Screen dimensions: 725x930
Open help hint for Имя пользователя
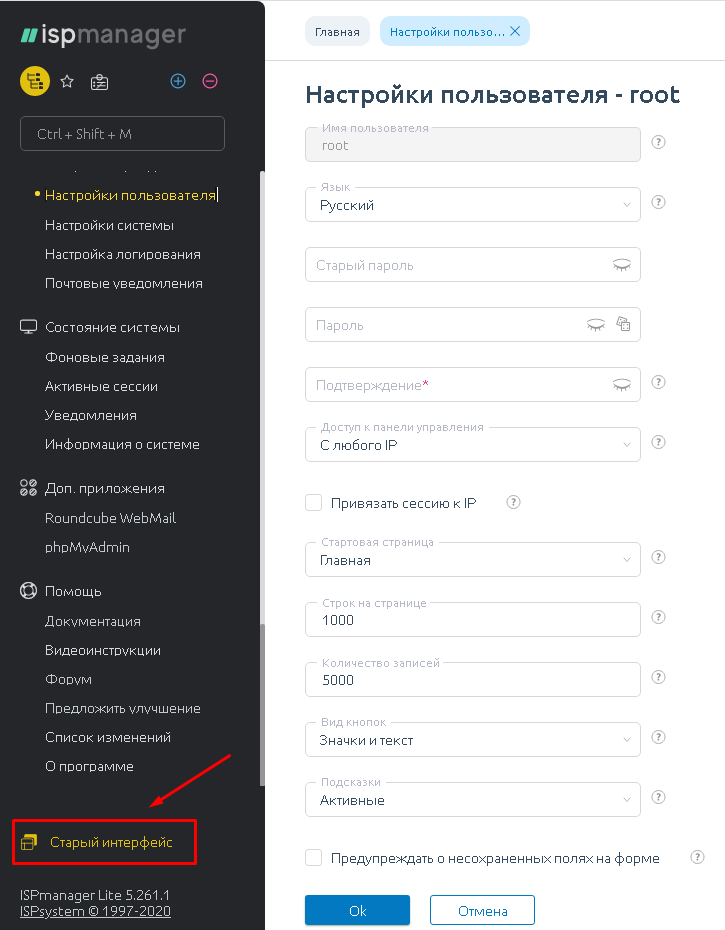(x=658, y=142)
